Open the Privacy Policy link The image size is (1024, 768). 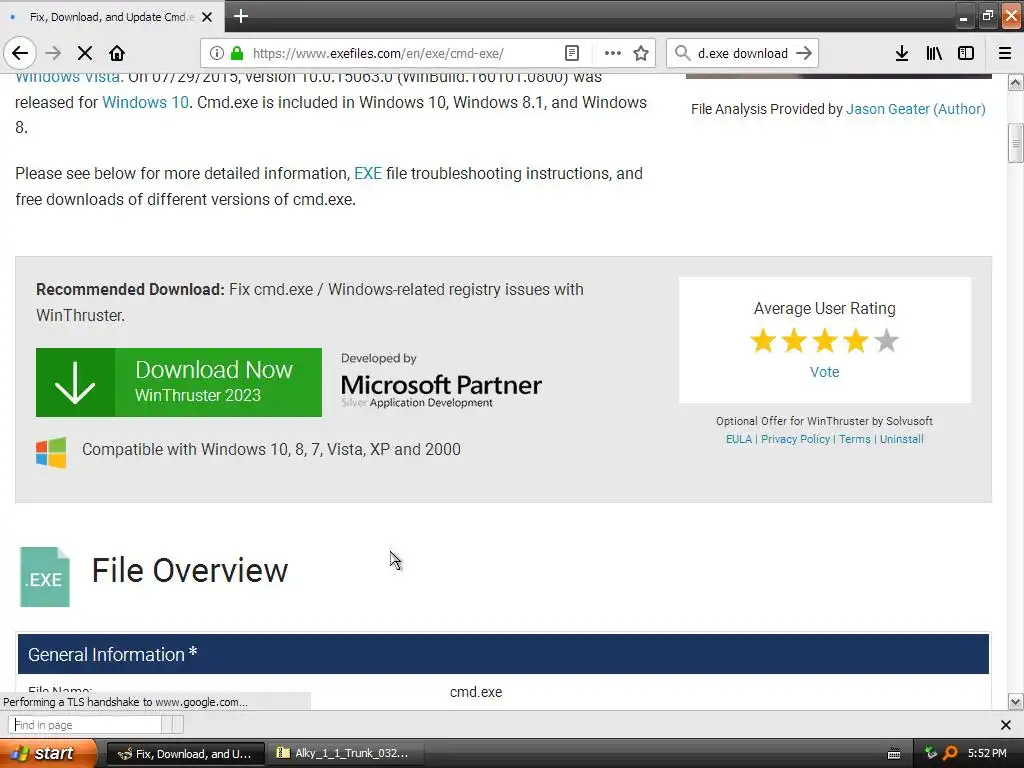pos(795,439)
